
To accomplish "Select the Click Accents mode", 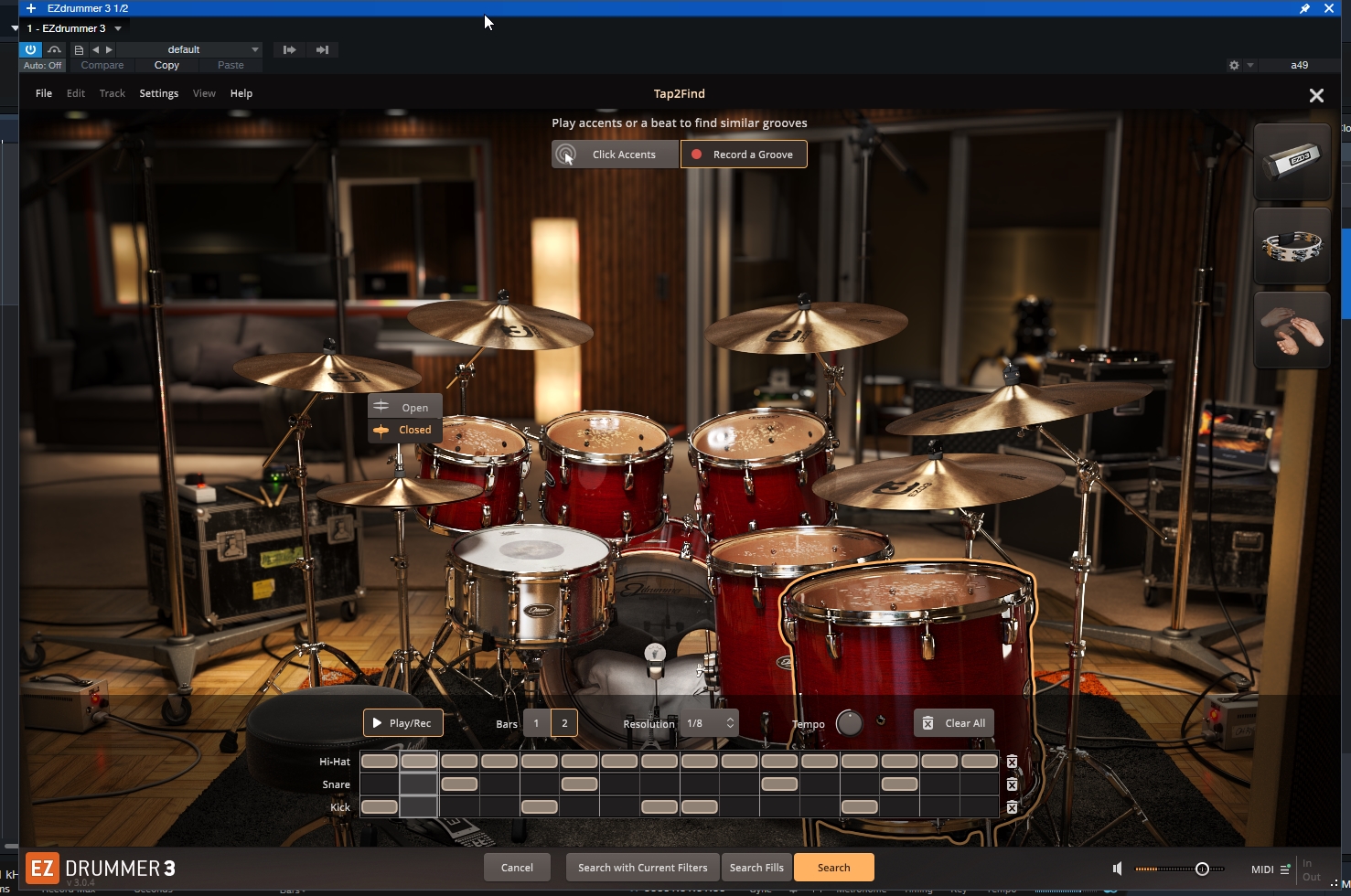I will coord(616,155).
